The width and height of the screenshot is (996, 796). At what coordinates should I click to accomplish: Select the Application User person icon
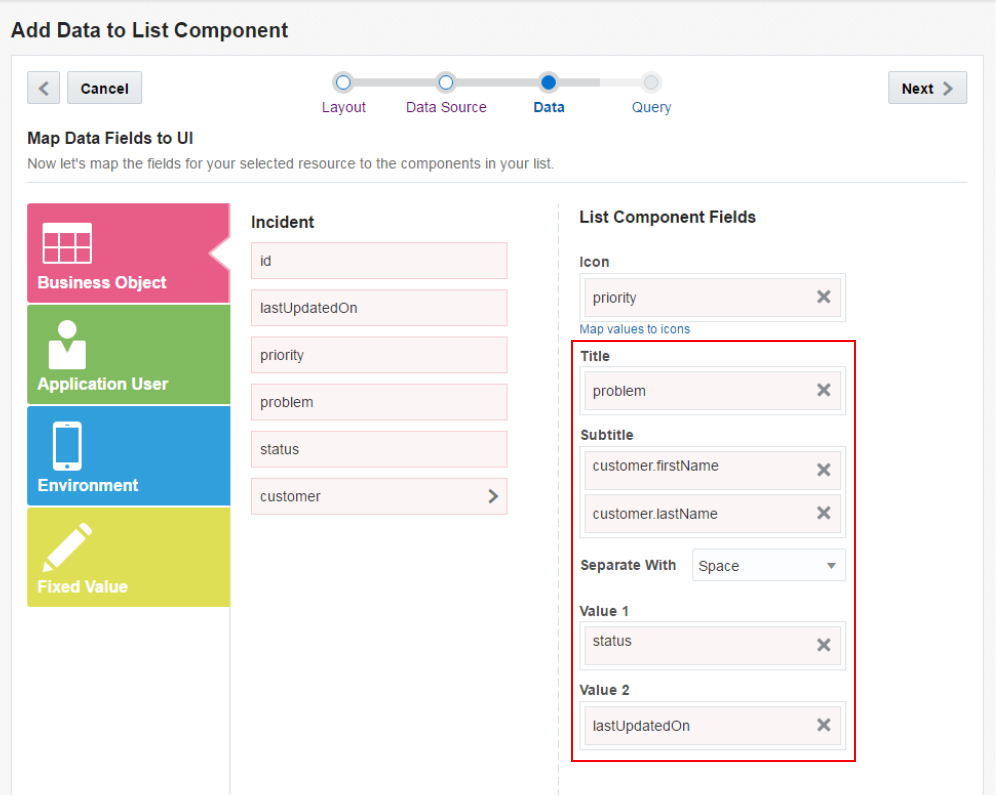point(67,344)
